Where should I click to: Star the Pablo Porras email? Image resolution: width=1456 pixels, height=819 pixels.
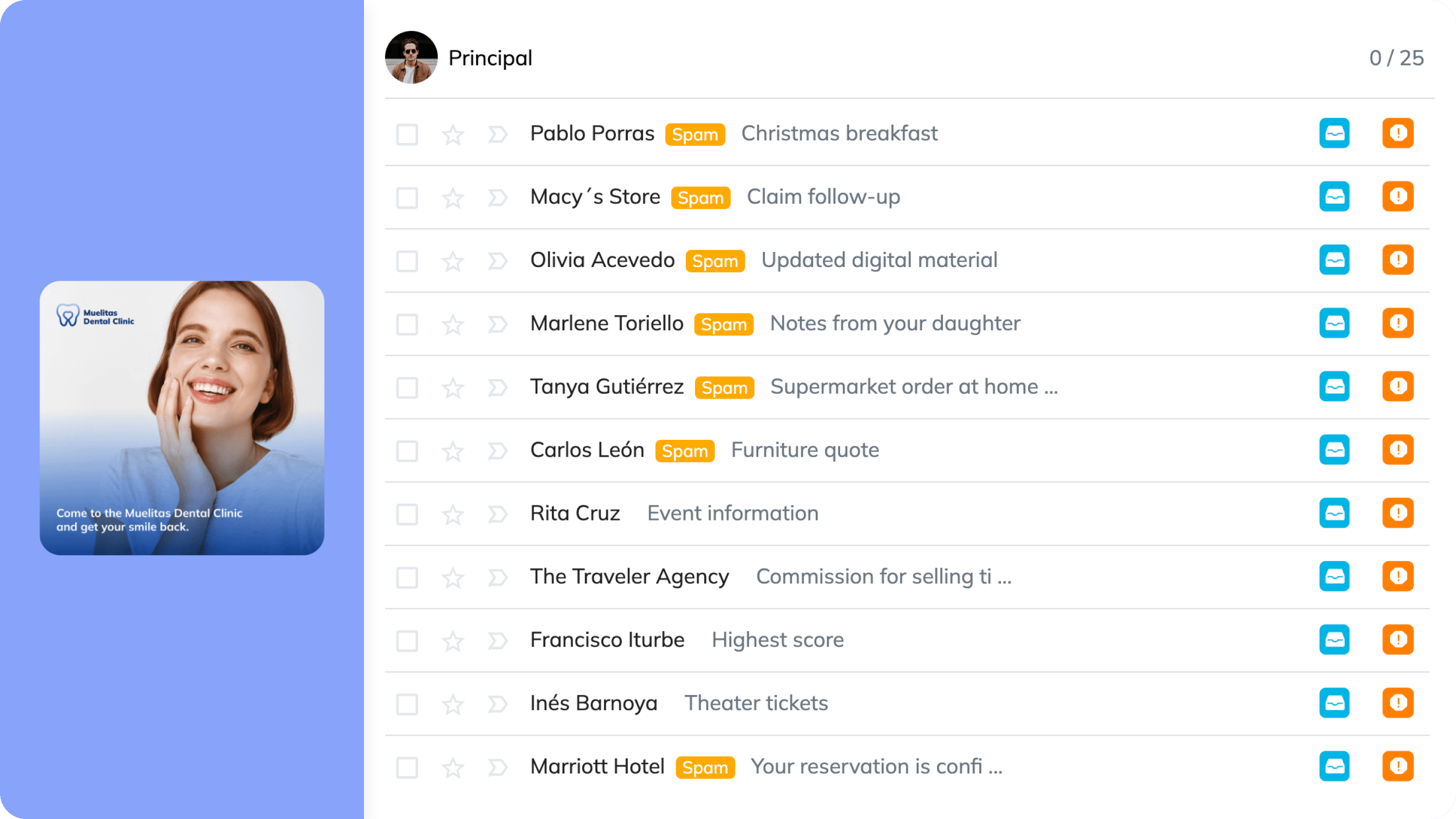pyautogui.click(x=453, y=134)
